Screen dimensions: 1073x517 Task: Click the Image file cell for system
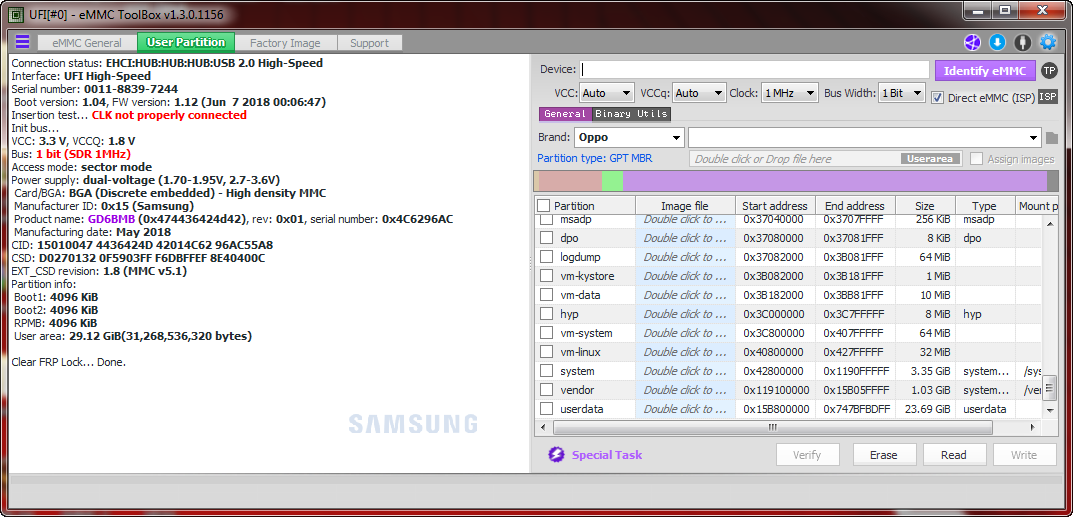(x=685, y=371)
